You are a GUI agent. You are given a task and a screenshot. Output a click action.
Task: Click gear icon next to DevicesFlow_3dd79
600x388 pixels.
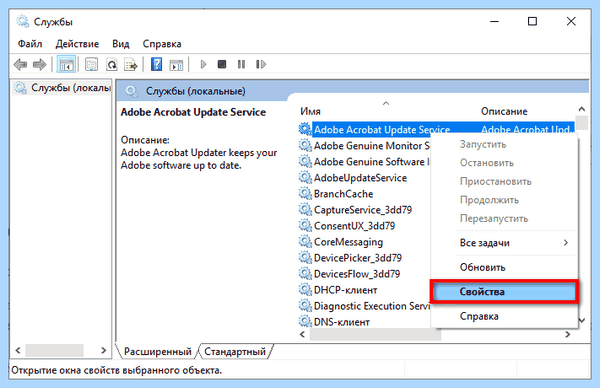[x=305, y=274]
